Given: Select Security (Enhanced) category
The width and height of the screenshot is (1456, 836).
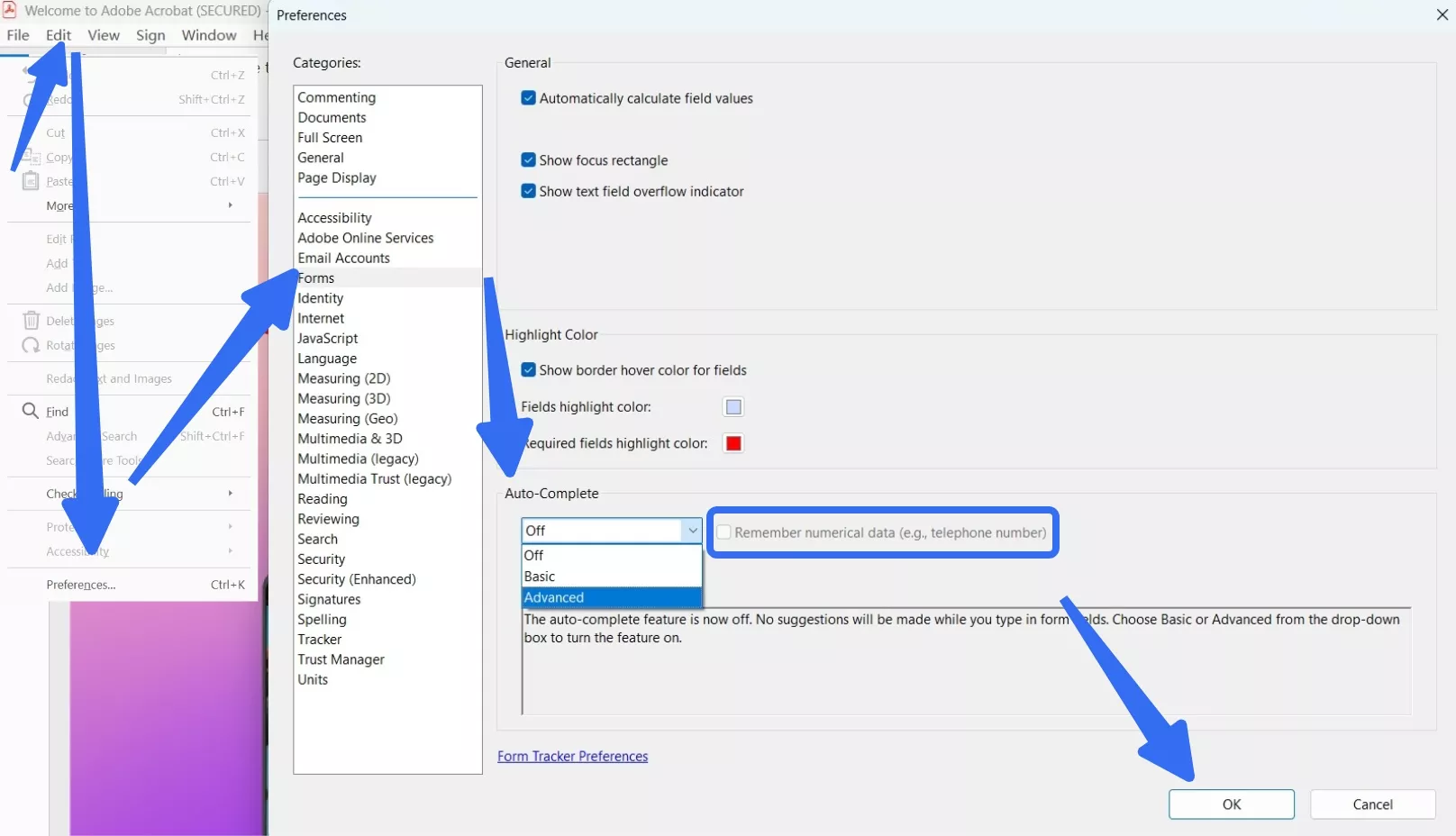Looking at the screenshot, I should [x=357, y=579].
